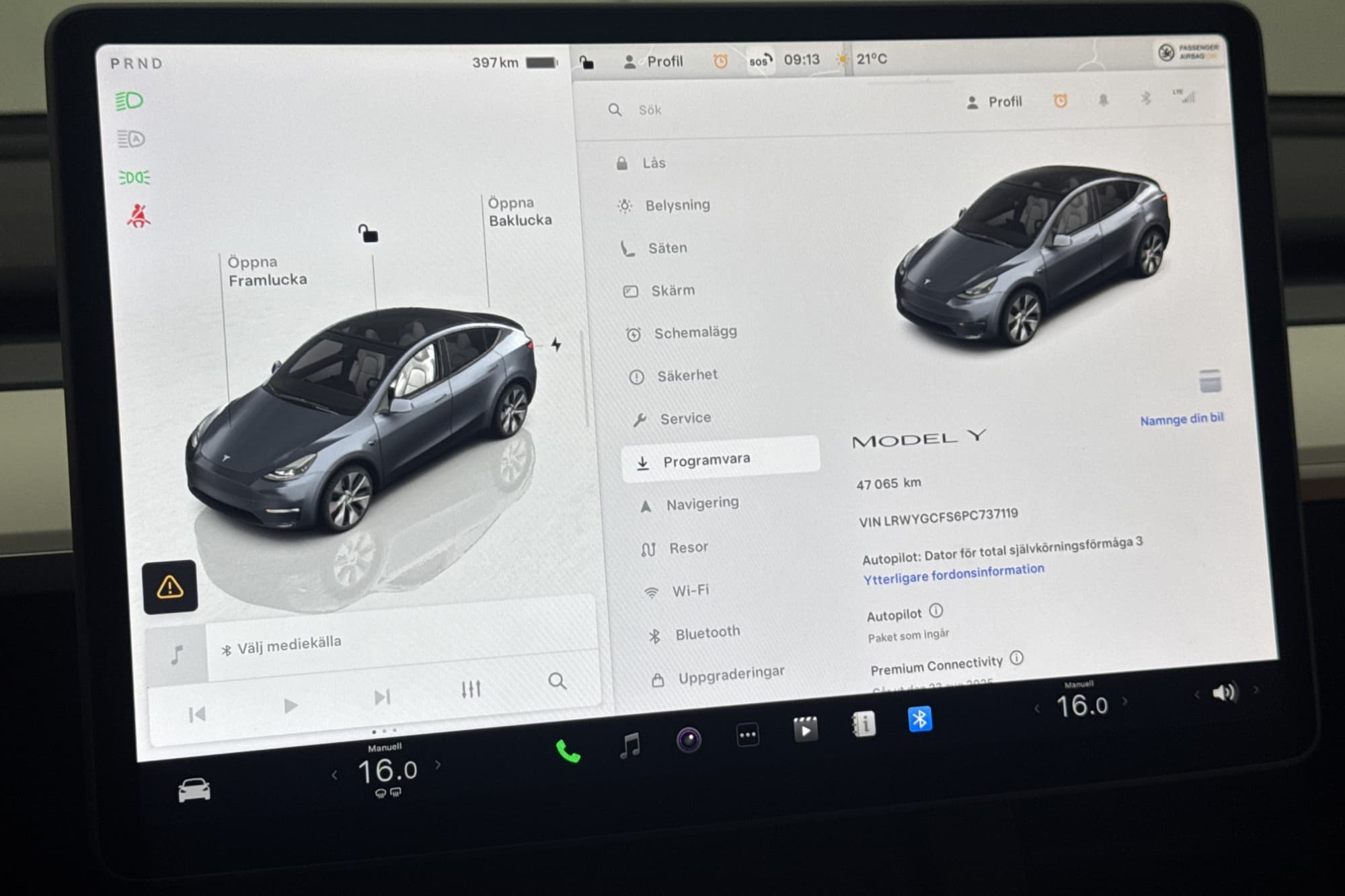The width and height of the screenshot is (1345, 896).
Task: Raise the volume with right arrow
Action: pyautogui.click(x=1256, y=690)
